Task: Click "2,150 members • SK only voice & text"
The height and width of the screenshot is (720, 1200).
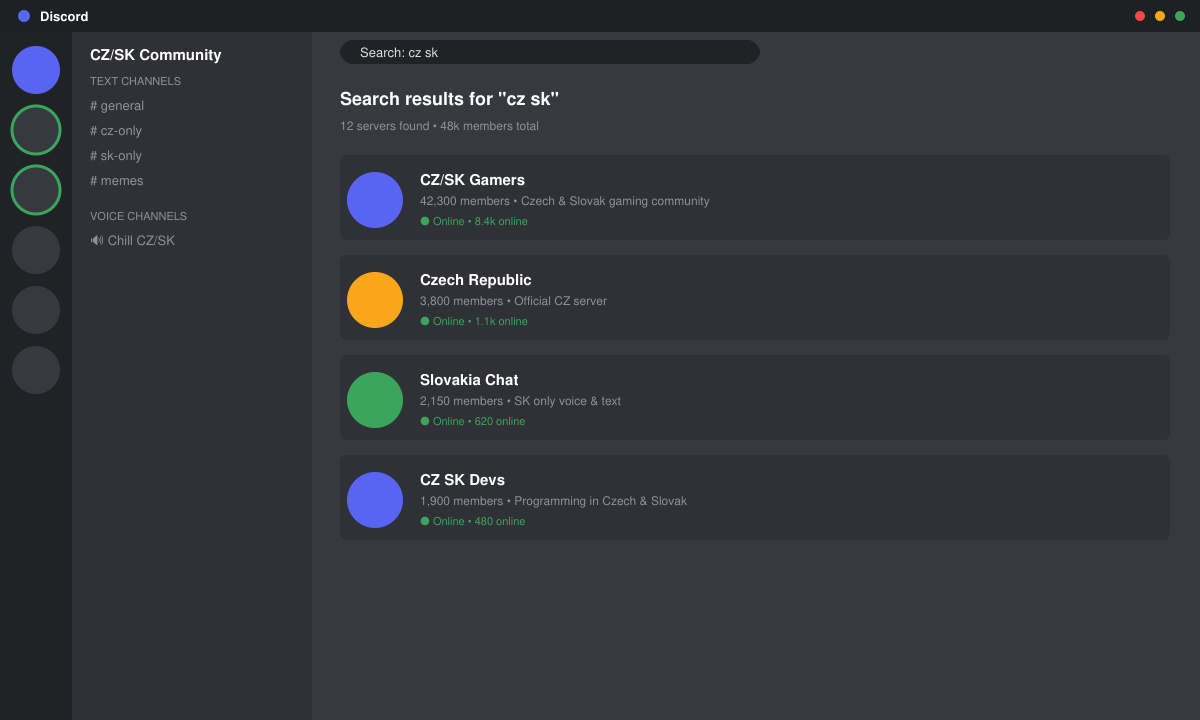Action: (520, 401)
